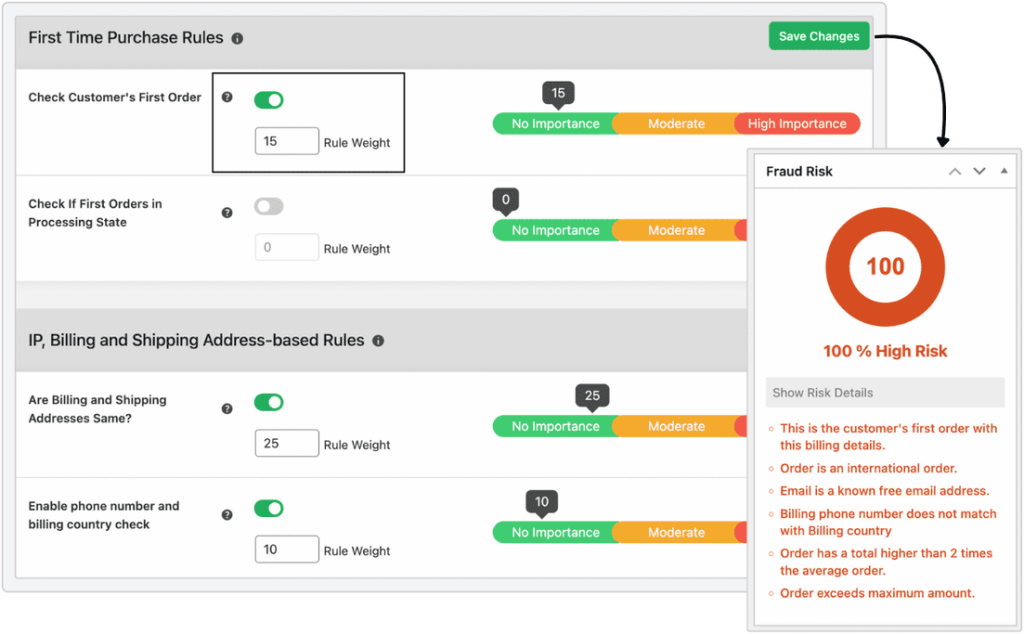Screen dimensions: 1024x634
Task: Click Are Billing and Shipping Addresses Same label
Action: click(x=97, y=409)
